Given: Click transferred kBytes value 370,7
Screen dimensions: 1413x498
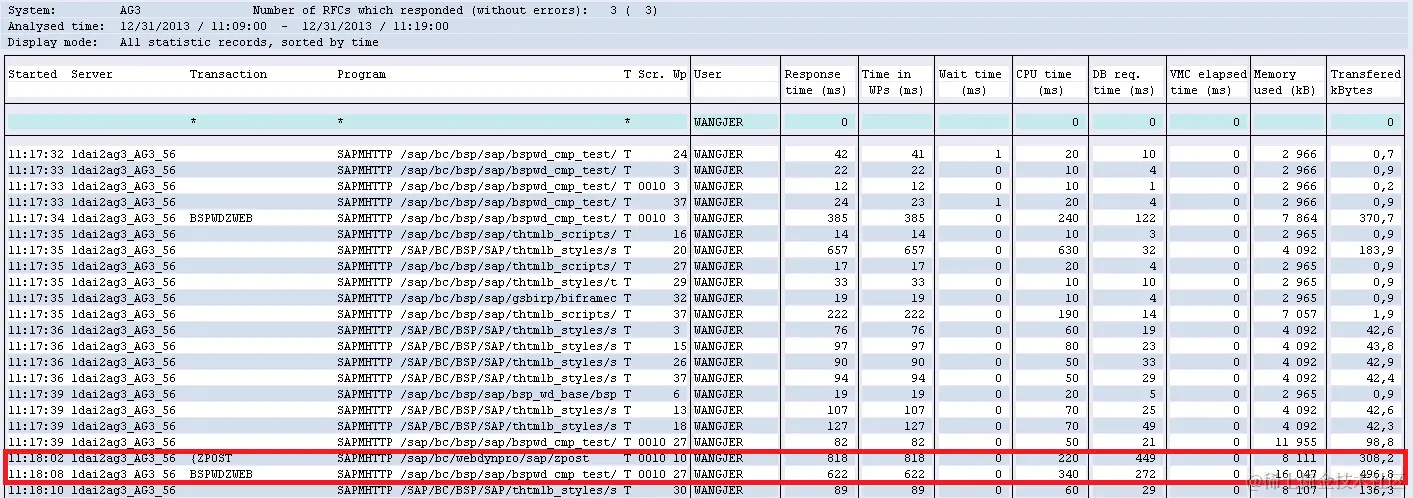Looking at the screenshot, I should (1376, 218).
